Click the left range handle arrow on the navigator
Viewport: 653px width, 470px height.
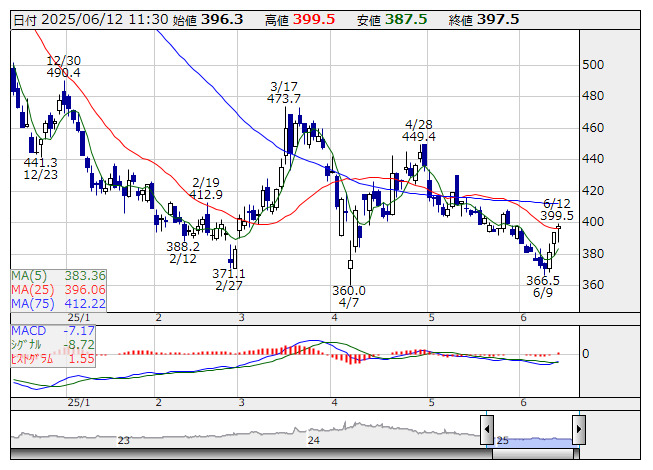tap(487, 429)
